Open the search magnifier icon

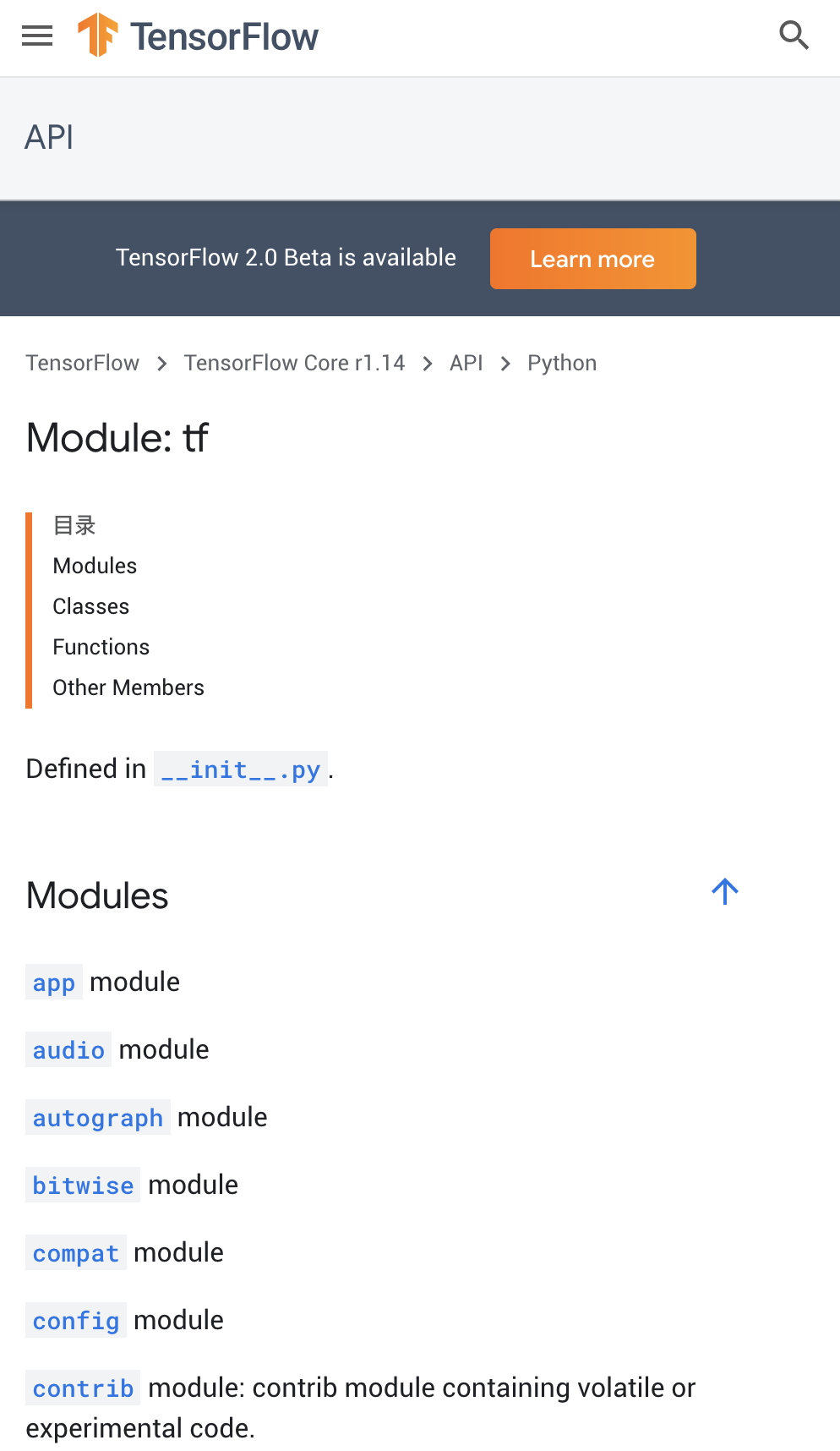(x=794, y=36)
